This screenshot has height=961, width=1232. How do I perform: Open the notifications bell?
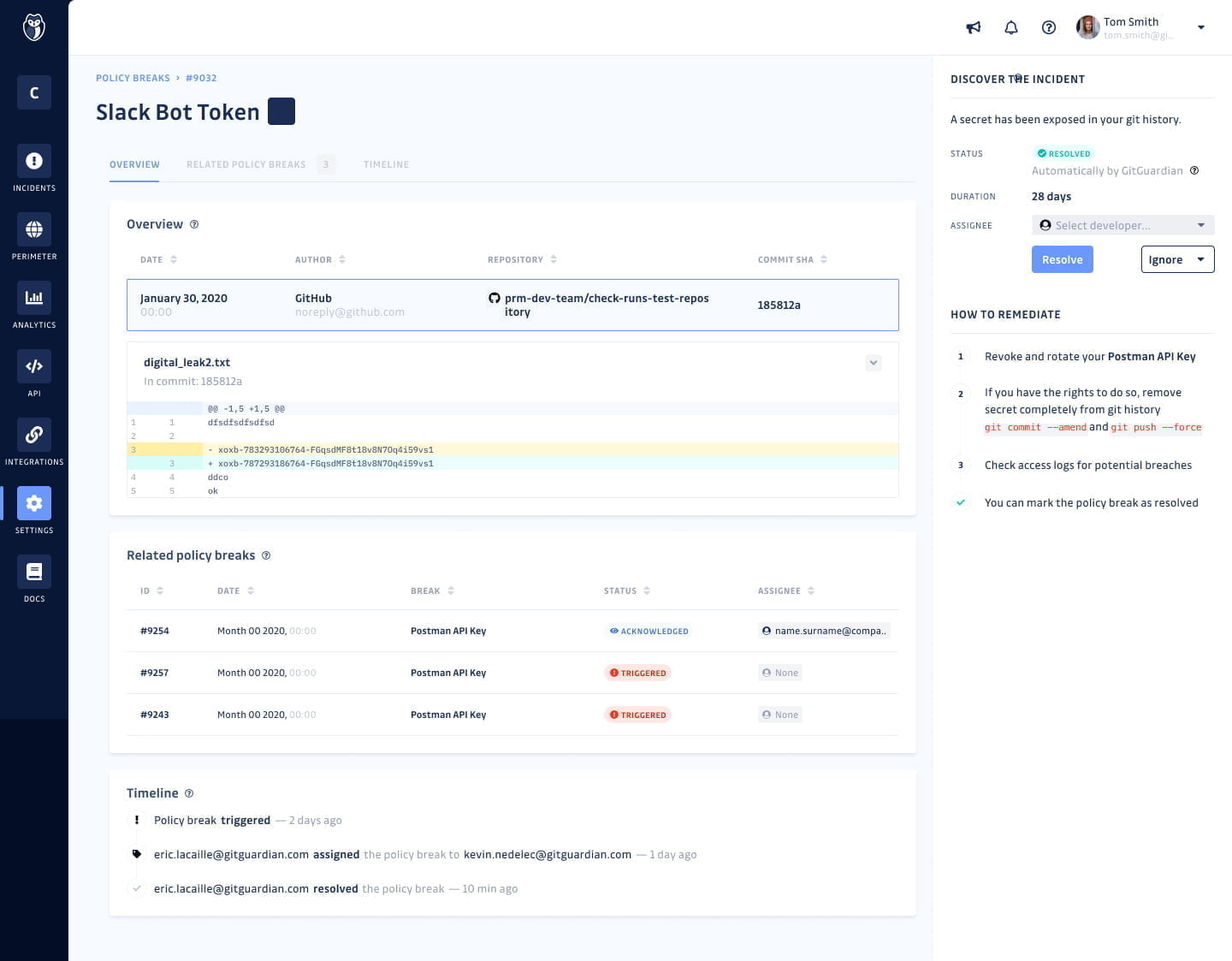tap(1011, 27)
